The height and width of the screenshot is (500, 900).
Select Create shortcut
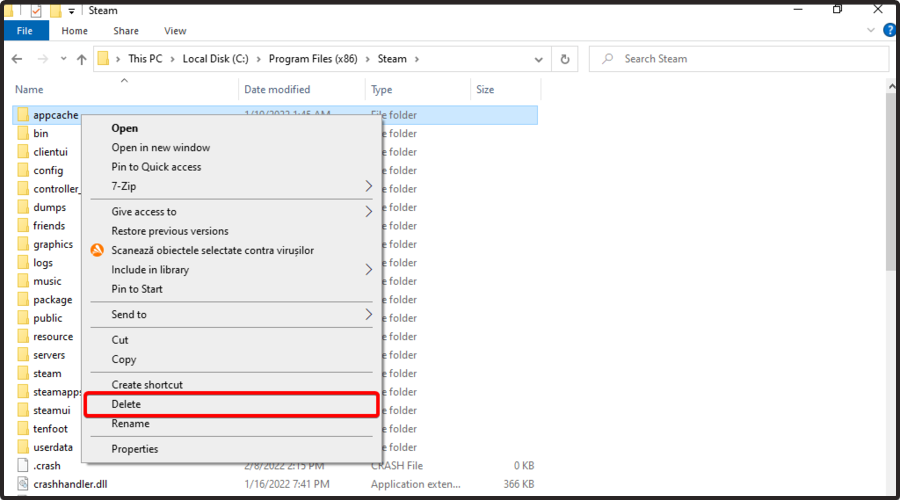pyautogui.click(x=232, y=385)
